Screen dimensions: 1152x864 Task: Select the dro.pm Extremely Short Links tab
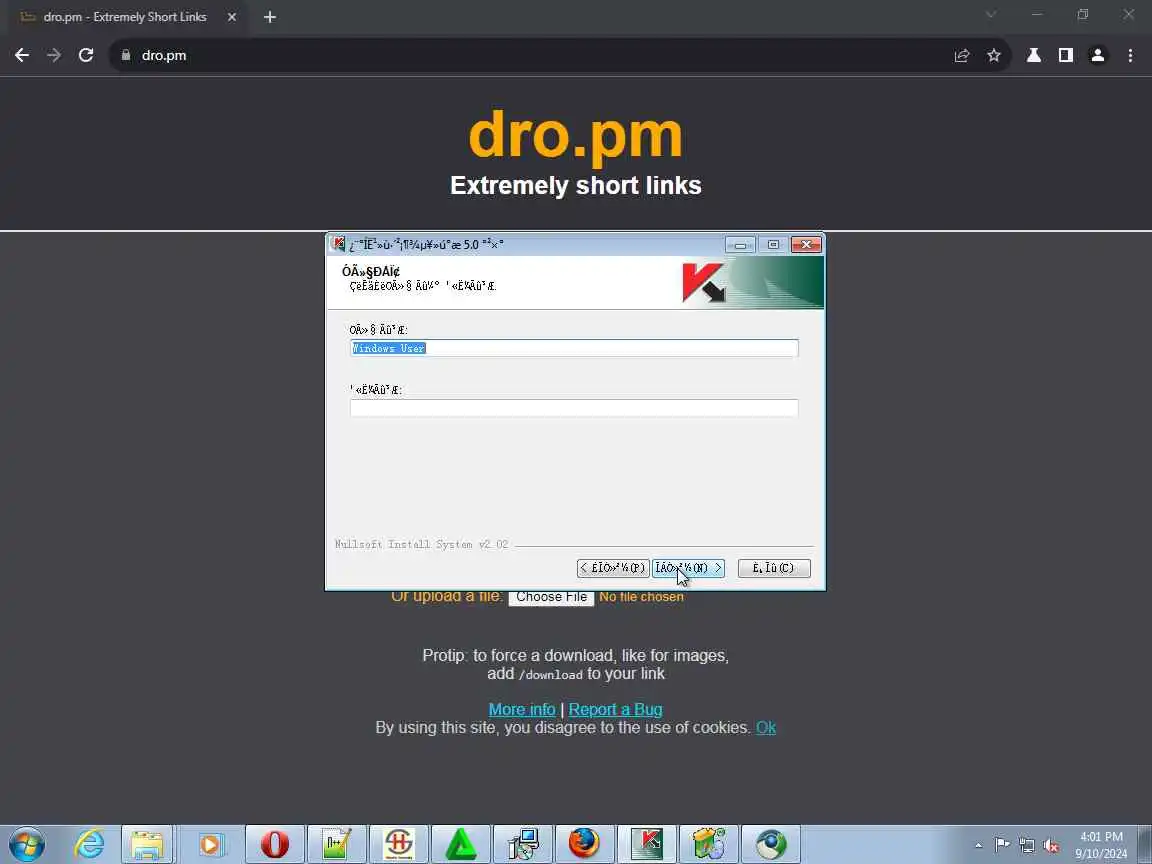(126, 17)
